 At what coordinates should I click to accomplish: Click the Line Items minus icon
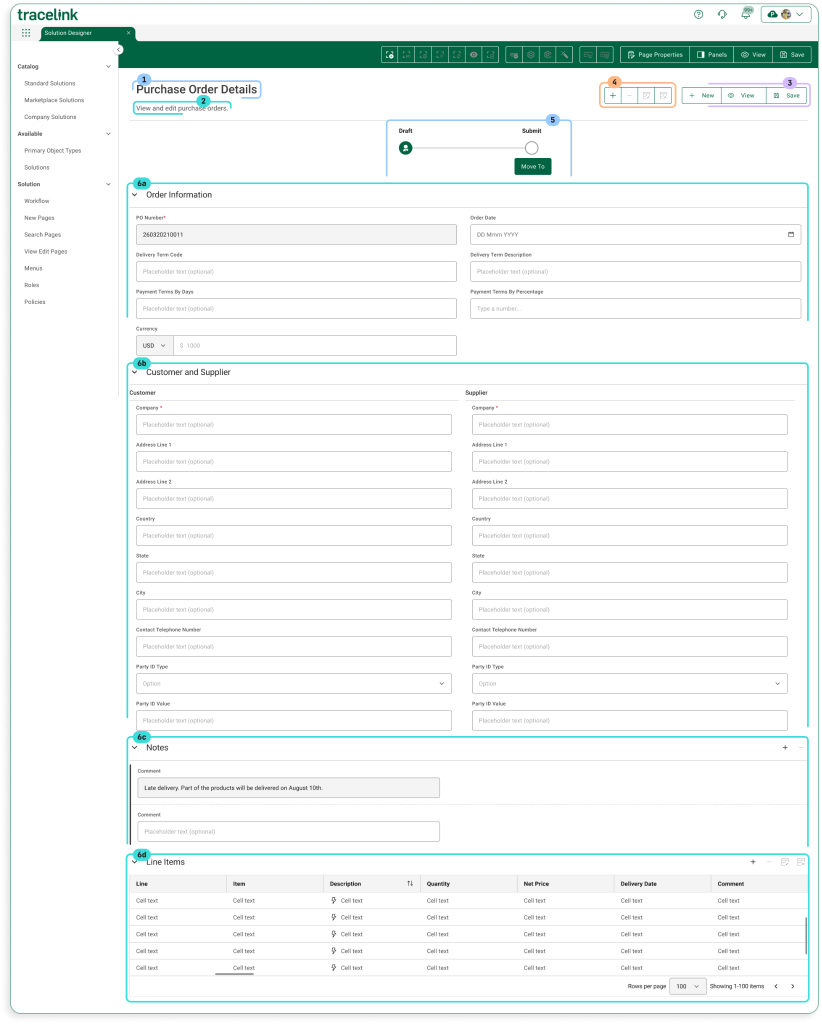click(x=769, y=862)
